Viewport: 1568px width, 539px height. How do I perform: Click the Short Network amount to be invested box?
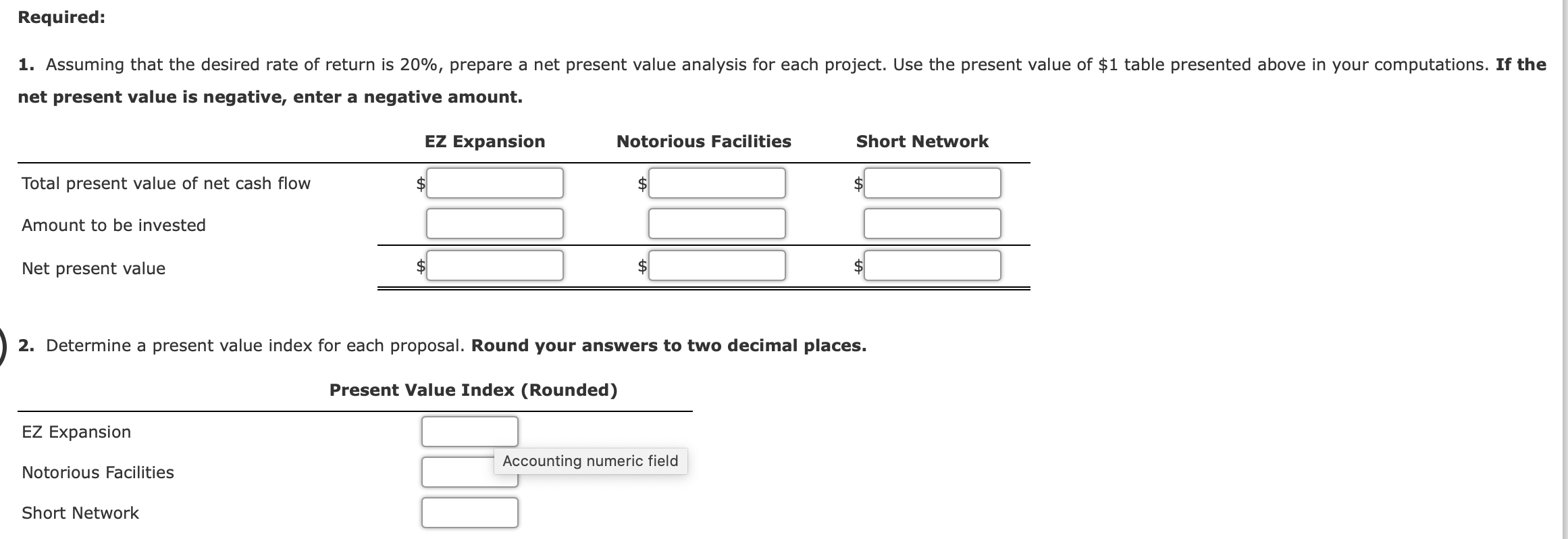pos(932,225)
